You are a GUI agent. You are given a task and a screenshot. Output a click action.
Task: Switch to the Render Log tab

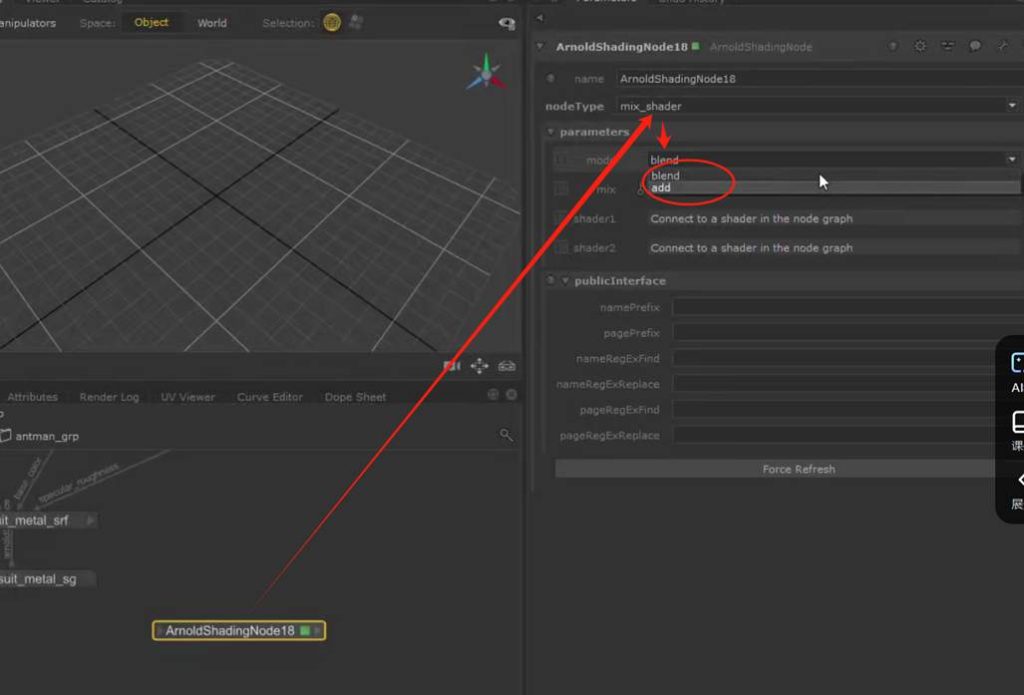(109, 397)
